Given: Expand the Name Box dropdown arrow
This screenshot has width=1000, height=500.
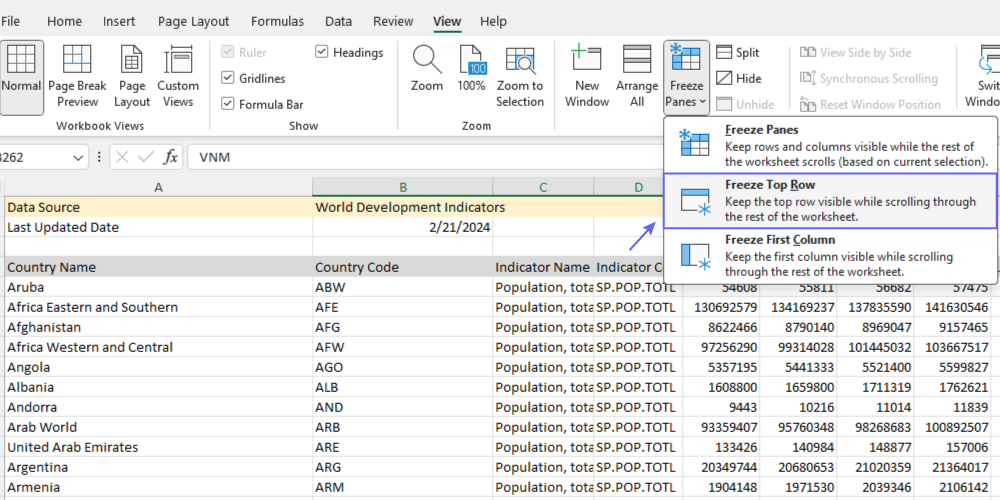Looking at the screenshot, I should 80,157.
